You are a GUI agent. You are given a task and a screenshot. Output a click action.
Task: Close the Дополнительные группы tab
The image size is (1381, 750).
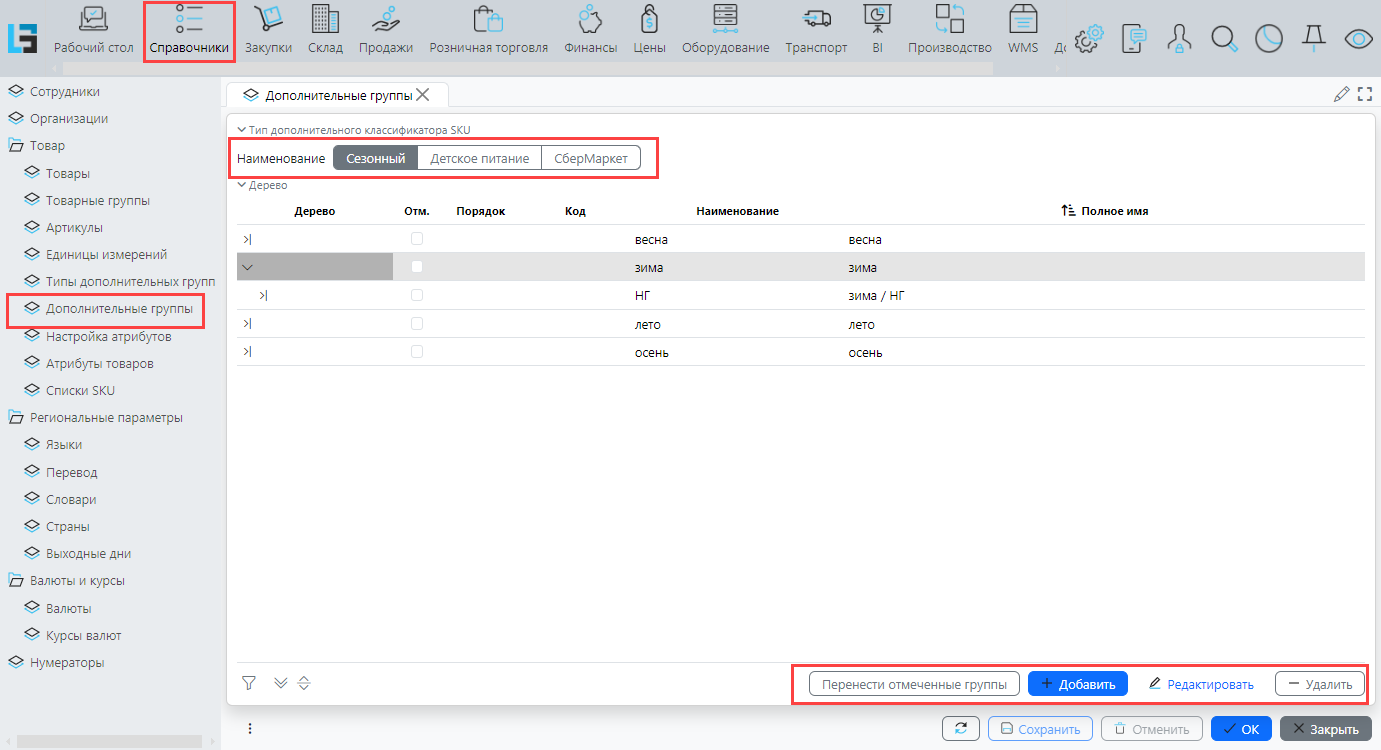[423, 94]
